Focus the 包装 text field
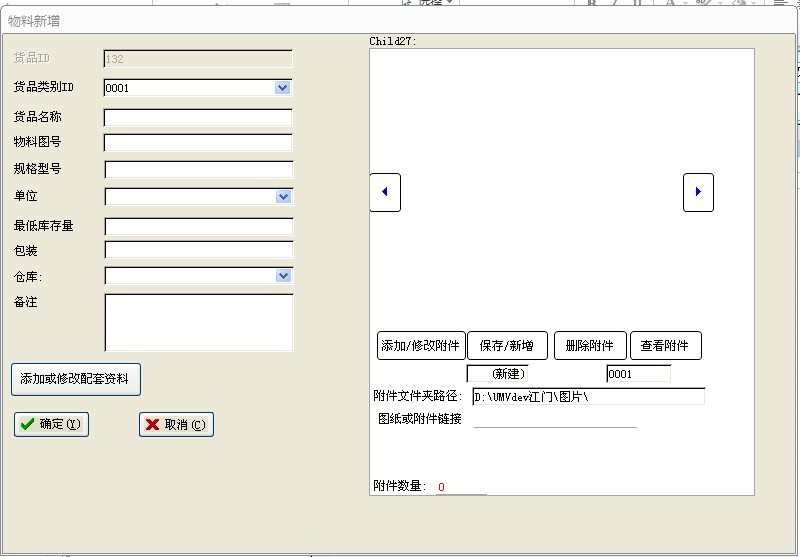The image size is (800, 557). 199,250
